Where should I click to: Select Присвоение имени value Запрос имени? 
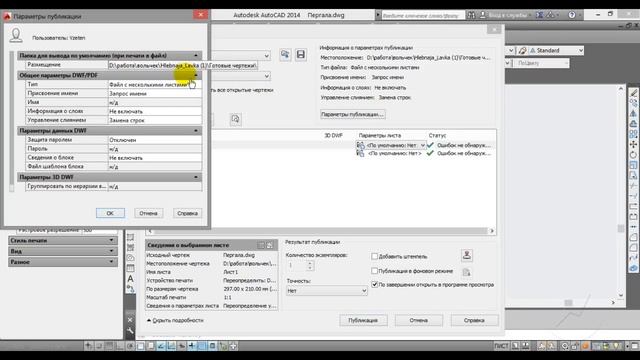[155, 93]
